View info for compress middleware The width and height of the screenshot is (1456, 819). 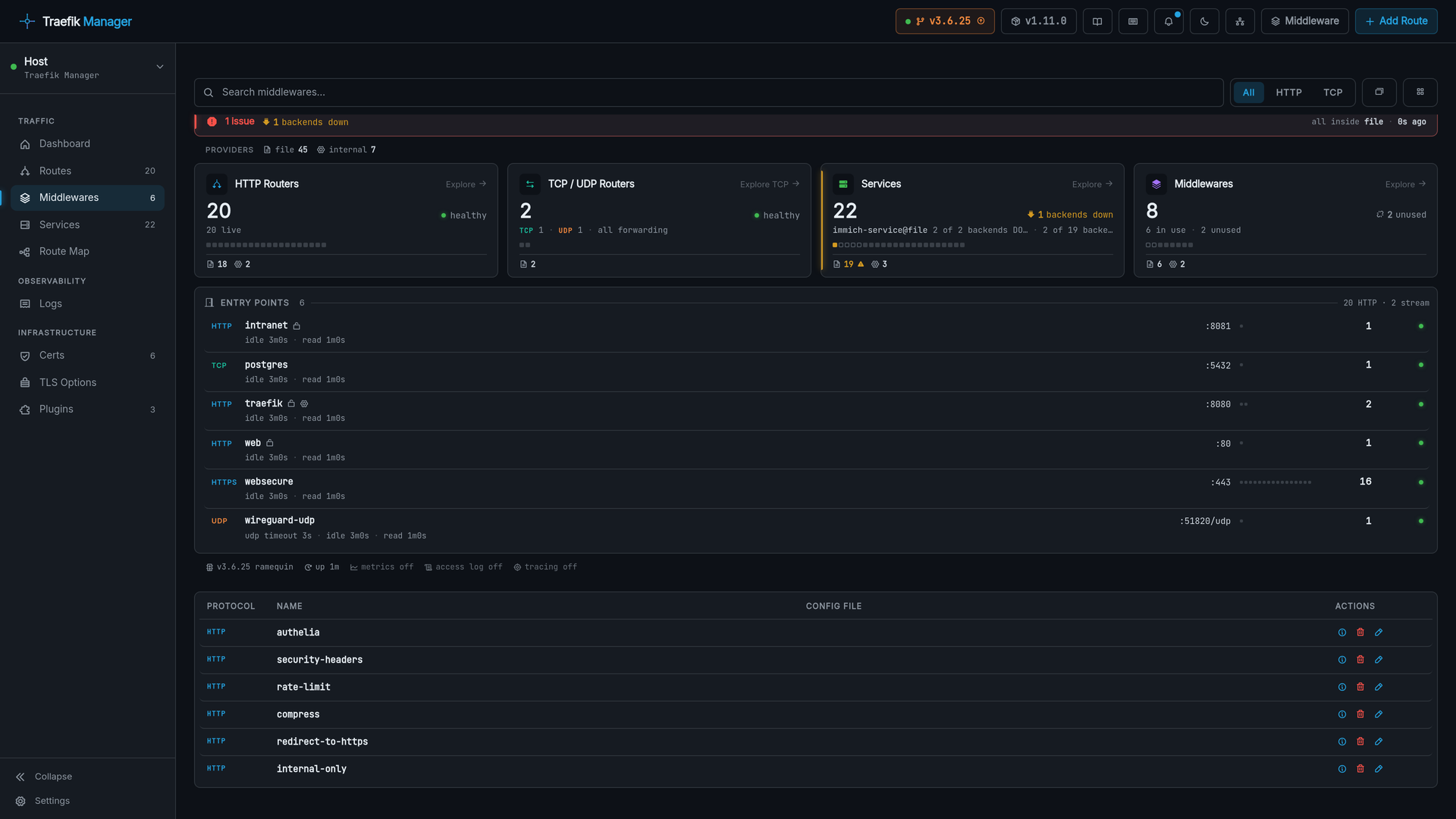click(1342, 714)
